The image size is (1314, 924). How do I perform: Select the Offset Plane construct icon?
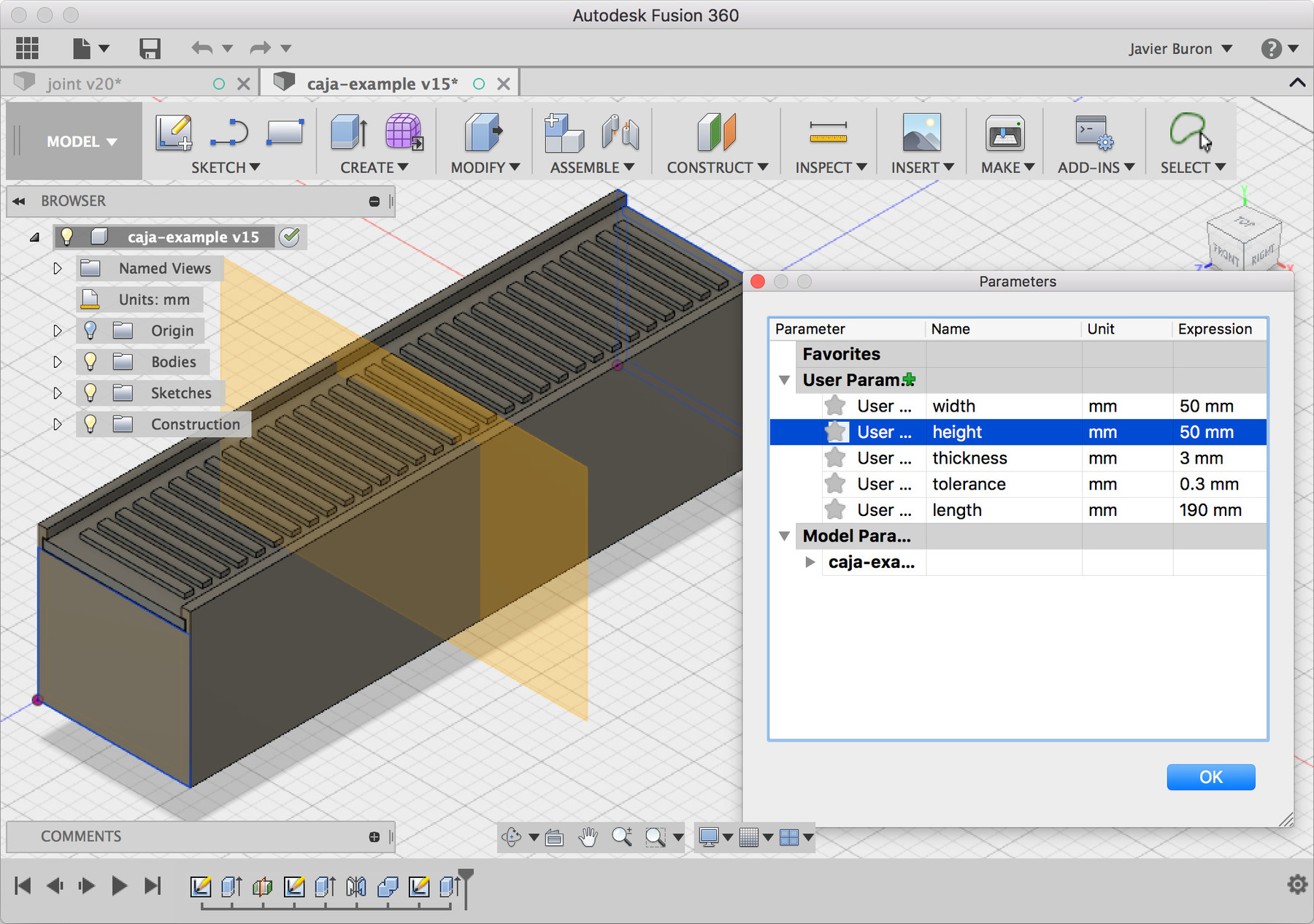click(x=717, y=132)
